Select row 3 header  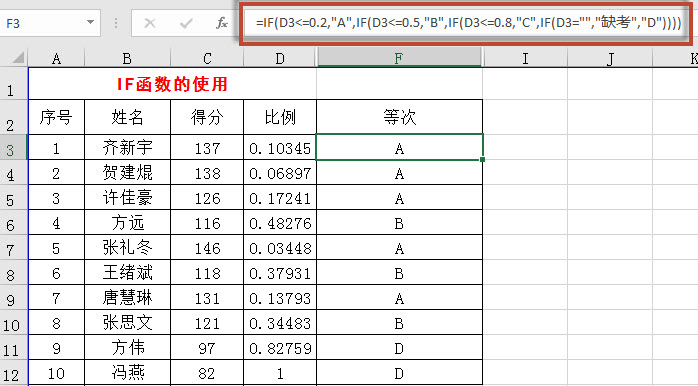tap(14, 147)
